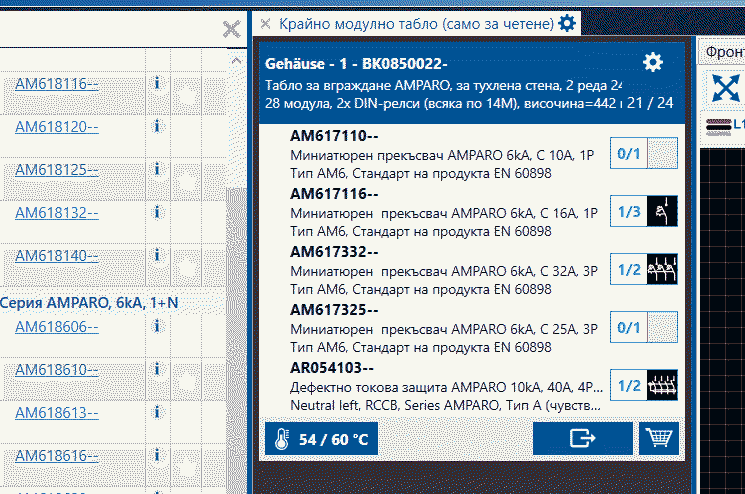The image size is (745, 494).
Task: Switch to the Крайно модулно табло tab
Action: point(416,23)
